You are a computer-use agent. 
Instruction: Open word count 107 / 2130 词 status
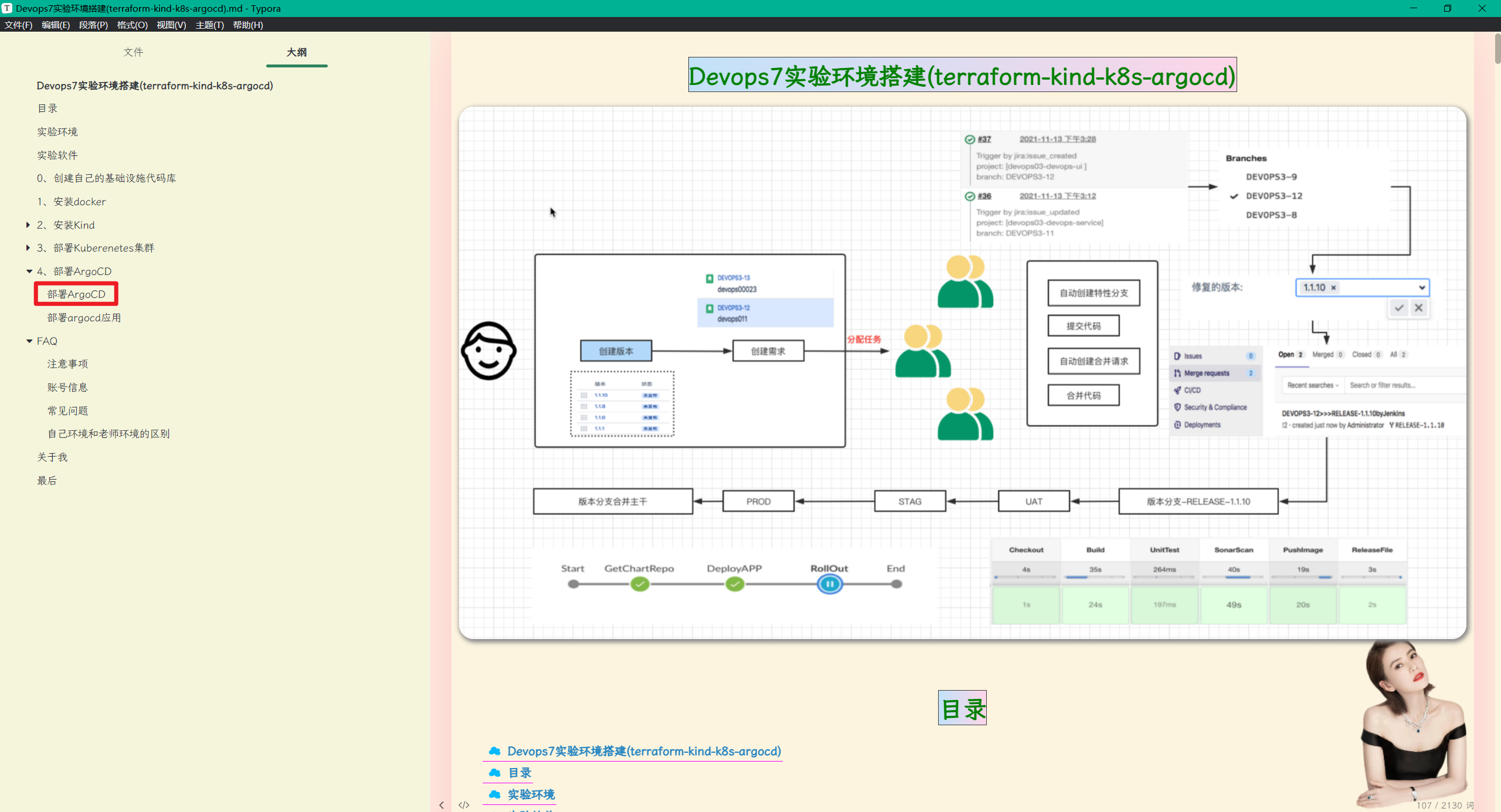pyautogui.click(x=1445, y=805)
